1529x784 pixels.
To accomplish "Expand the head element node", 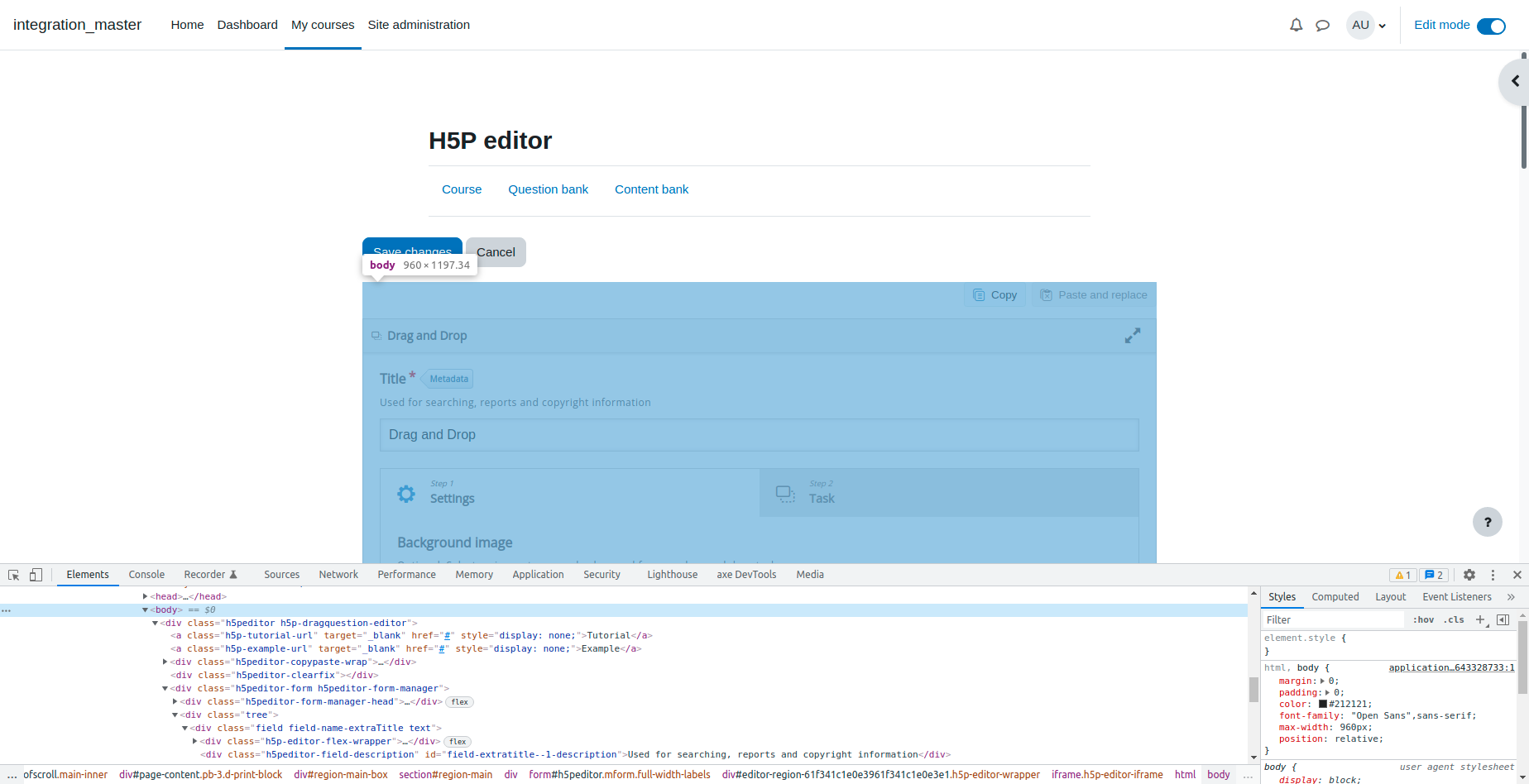I will [146, 596].
